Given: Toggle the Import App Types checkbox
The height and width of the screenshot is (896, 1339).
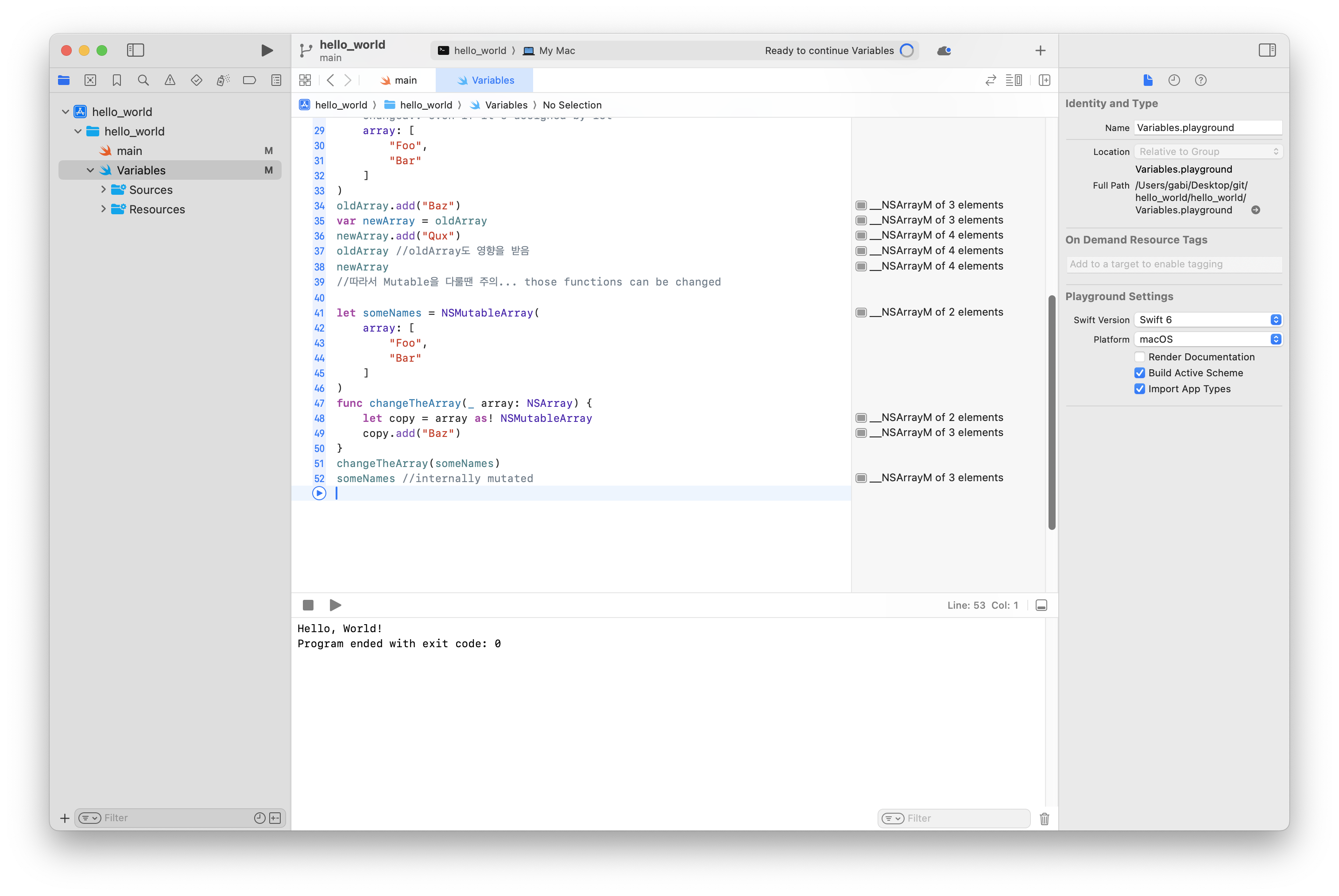Looking at the screenshot, I should pyautogui.click(x=1140, y=389).
